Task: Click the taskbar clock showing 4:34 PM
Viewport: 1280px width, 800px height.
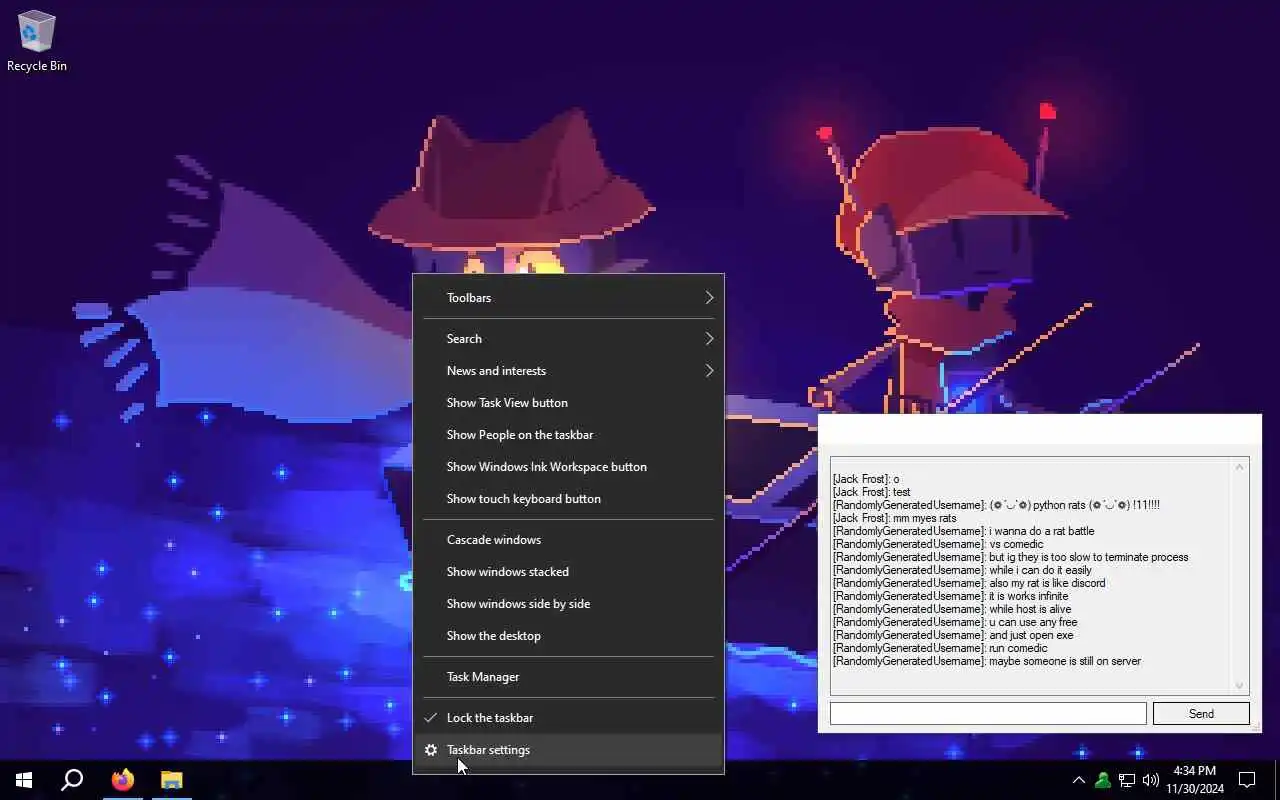Action: [x=1195, y=780]
